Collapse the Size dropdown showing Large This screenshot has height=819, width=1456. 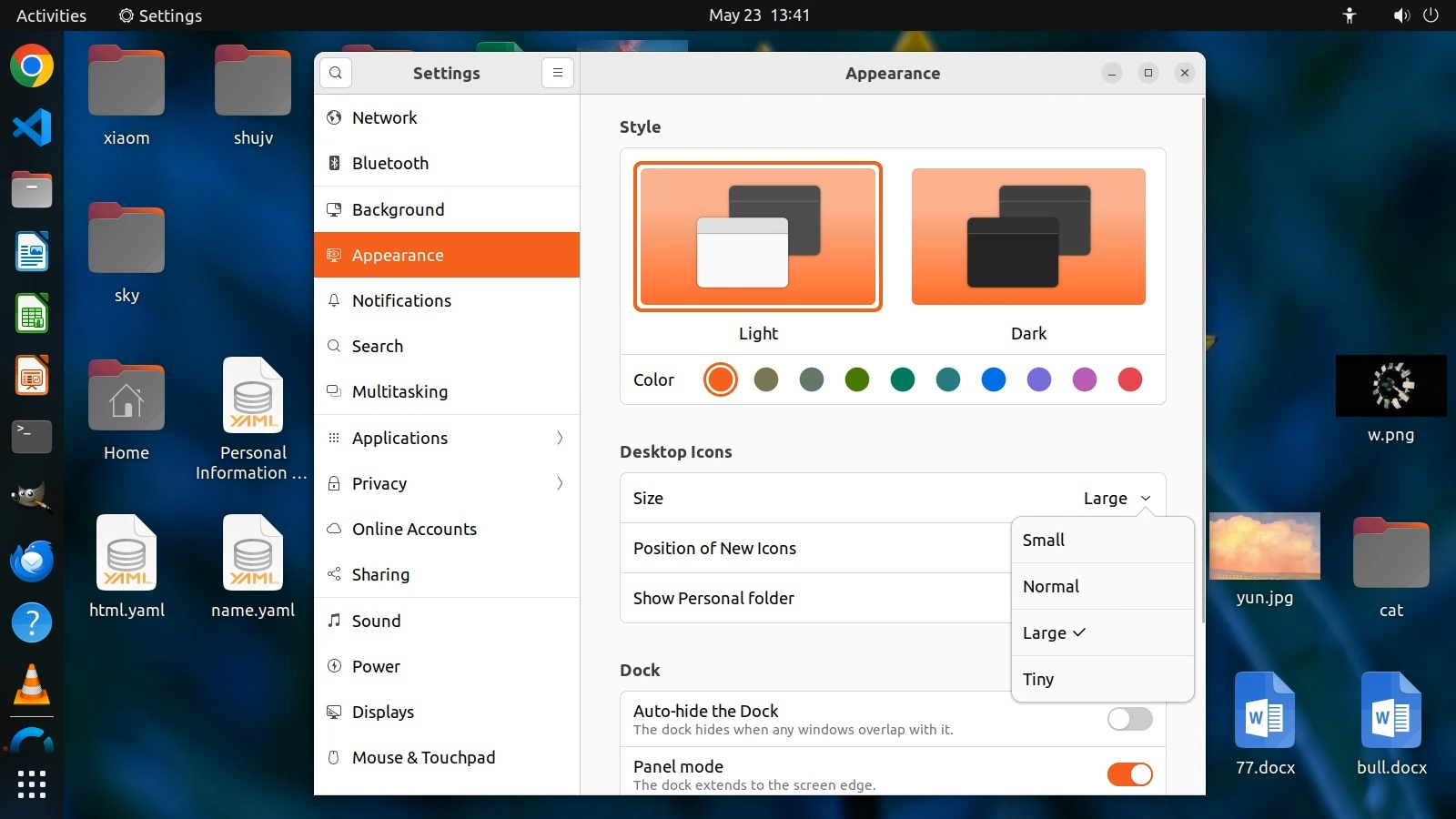click(1117, 499)
